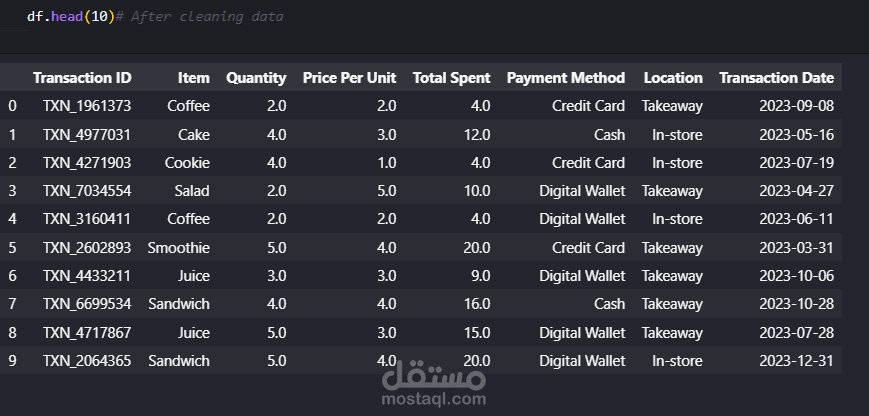Click the Transaction ID column header
The image size is (869, 416).
point(82,77)
